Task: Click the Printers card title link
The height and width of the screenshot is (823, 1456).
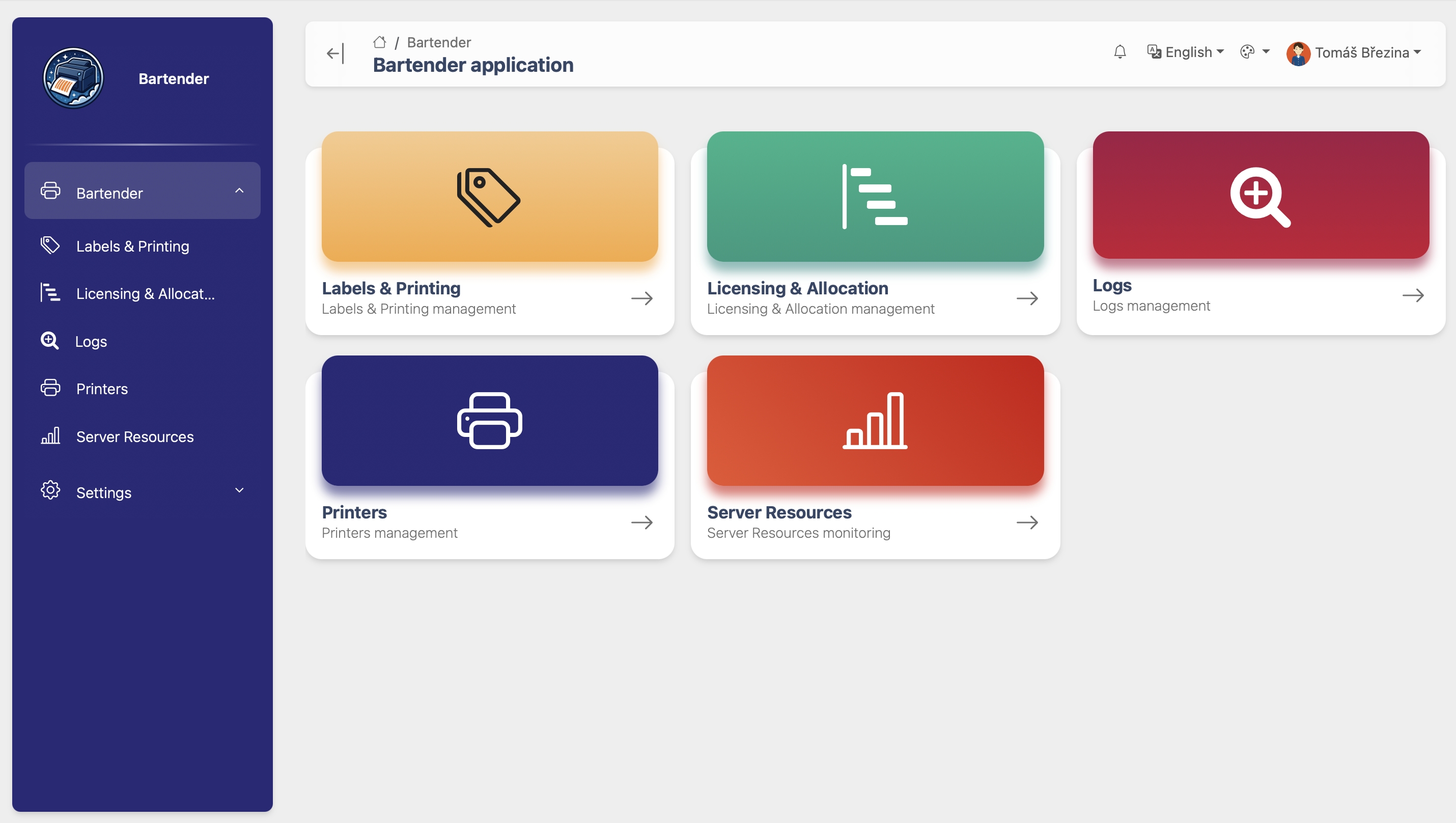Action: click(x=354, y=512)
